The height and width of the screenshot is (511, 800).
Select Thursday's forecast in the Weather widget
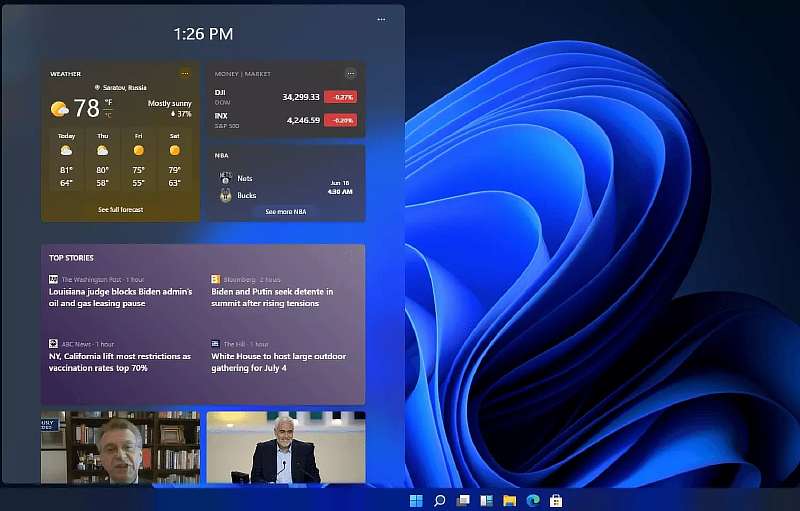point(102,160)
